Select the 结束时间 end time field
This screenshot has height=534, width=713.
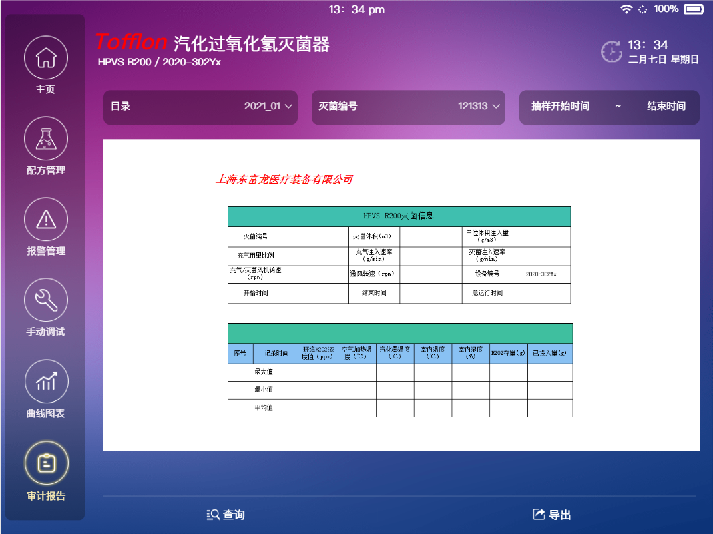pyautogui.click(x=666, y=106)
